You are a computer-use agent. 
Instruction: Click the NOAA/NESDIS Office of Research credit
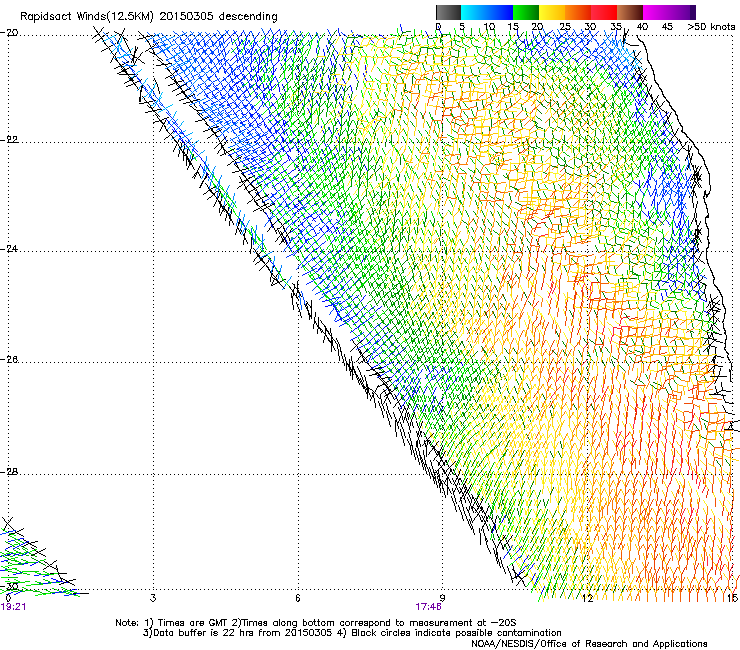(x=589, y=644)
